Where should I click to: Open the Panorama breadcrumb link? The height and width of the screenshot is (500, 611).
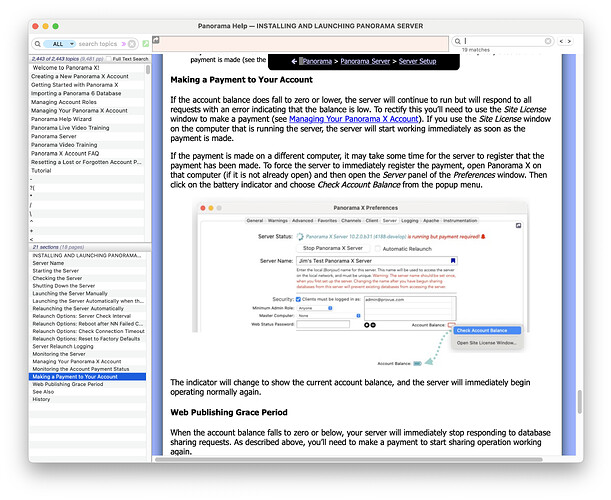[x=317, y=61]
